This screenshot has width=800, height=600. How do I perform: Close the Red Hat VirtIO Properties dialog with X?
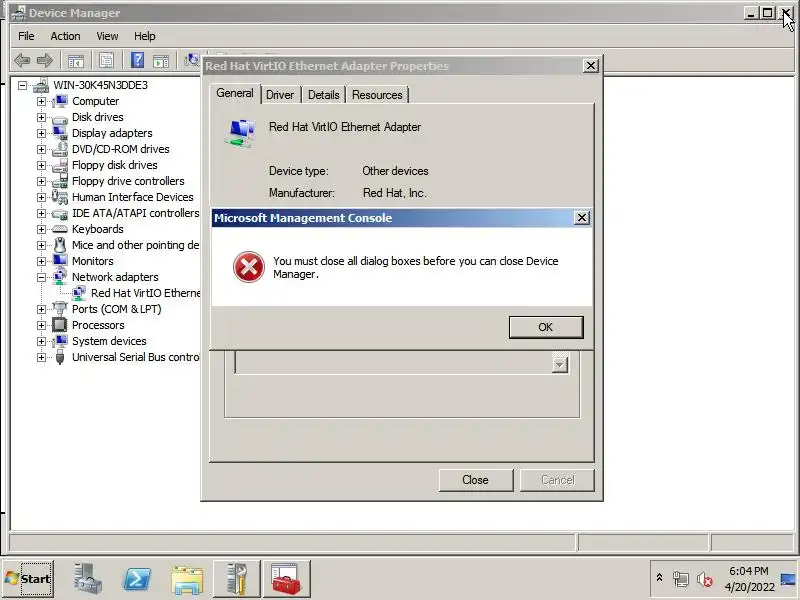tap(591, 66)
